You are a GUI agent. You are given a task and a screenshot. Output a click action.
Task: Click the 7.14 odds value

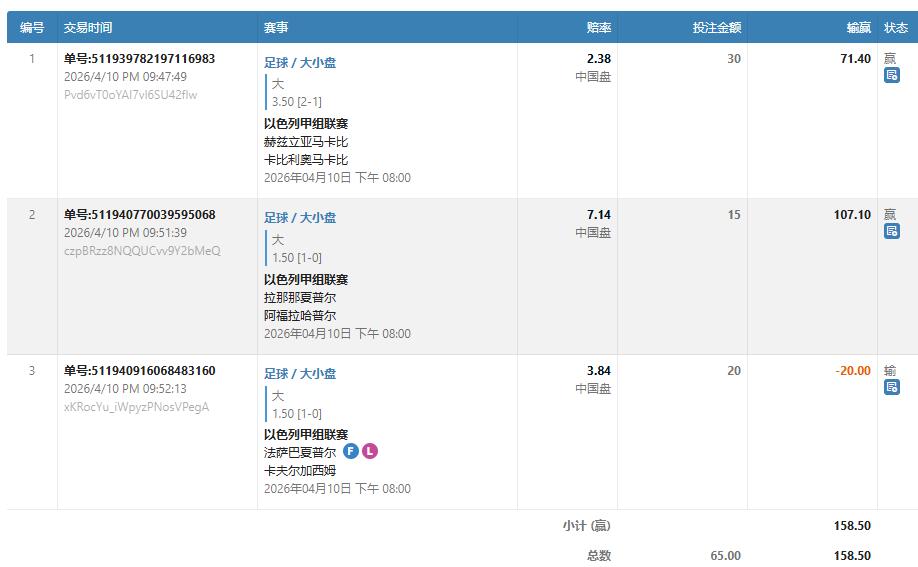[x=598, y=215]
